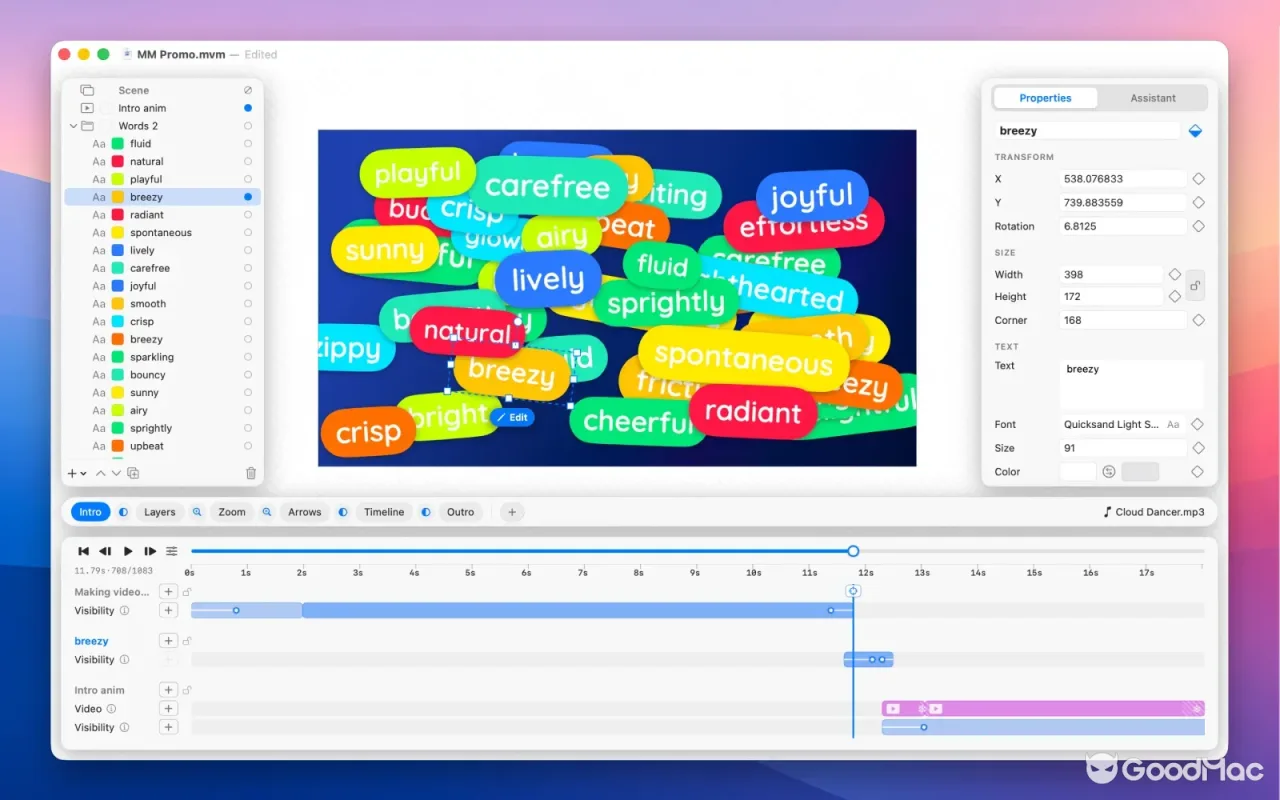Click the Text content field containing breezy

point(1132,384)
